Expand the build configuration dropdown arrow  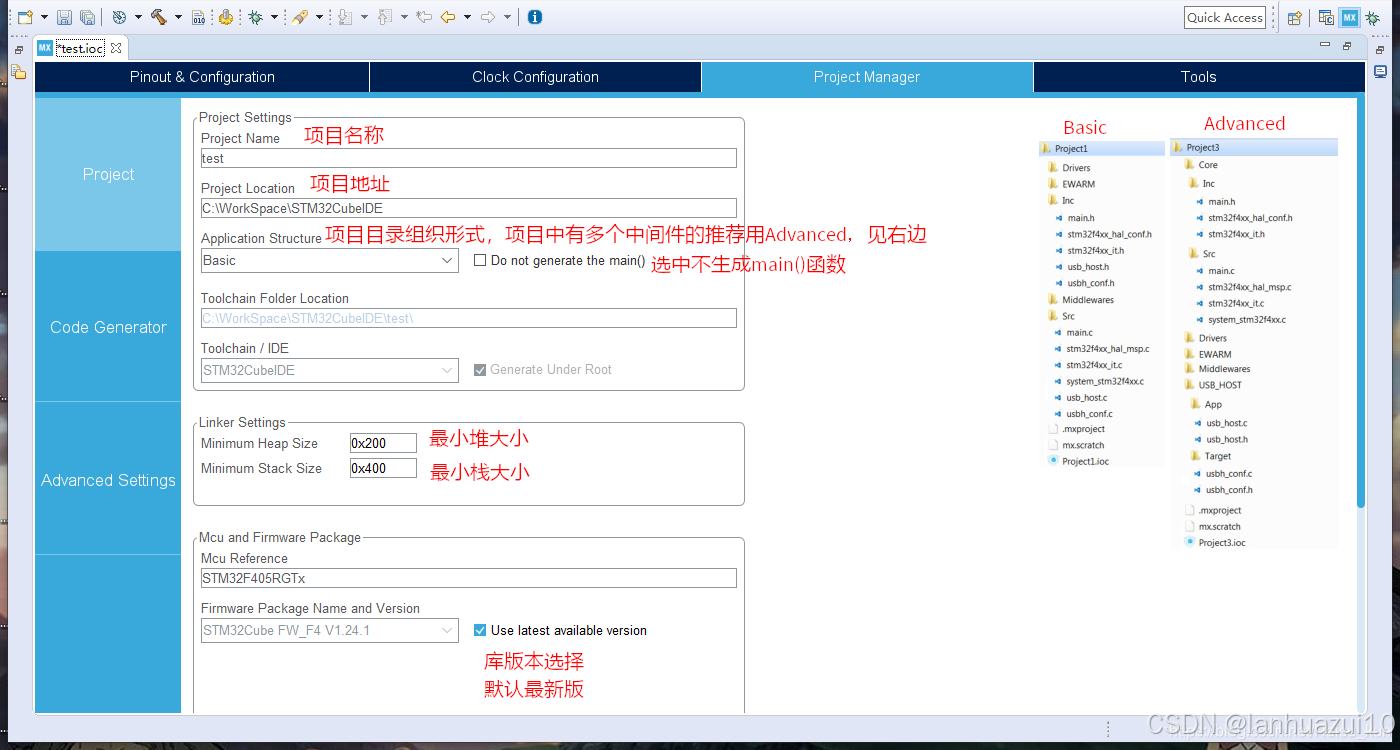click(x=138, y=17)
